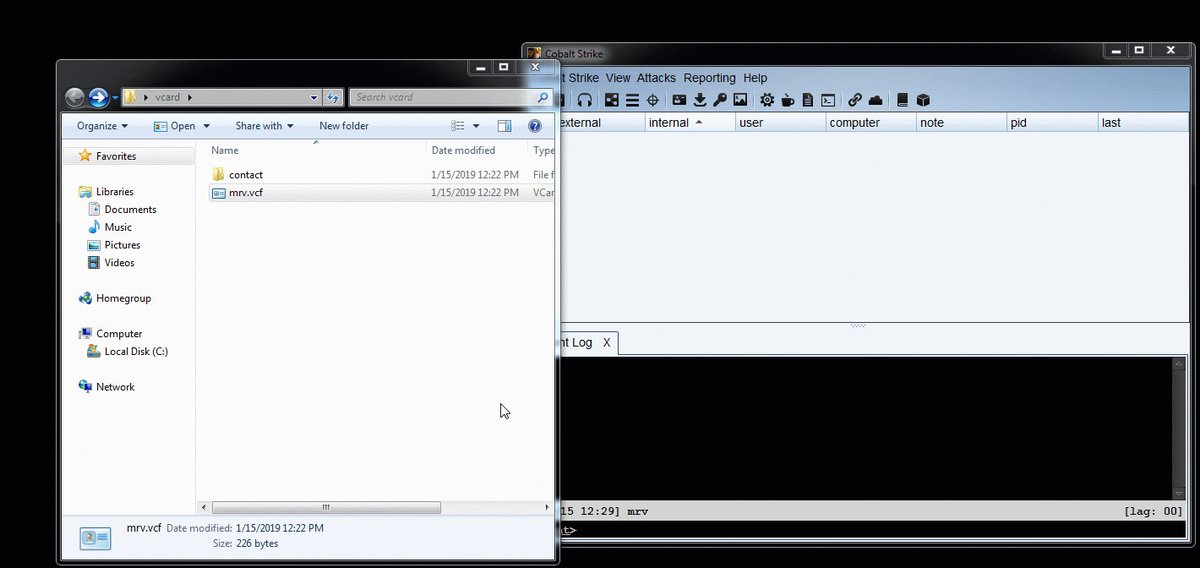
Task: Click the Explorer search magnifier icon
Action: [542, 97]
